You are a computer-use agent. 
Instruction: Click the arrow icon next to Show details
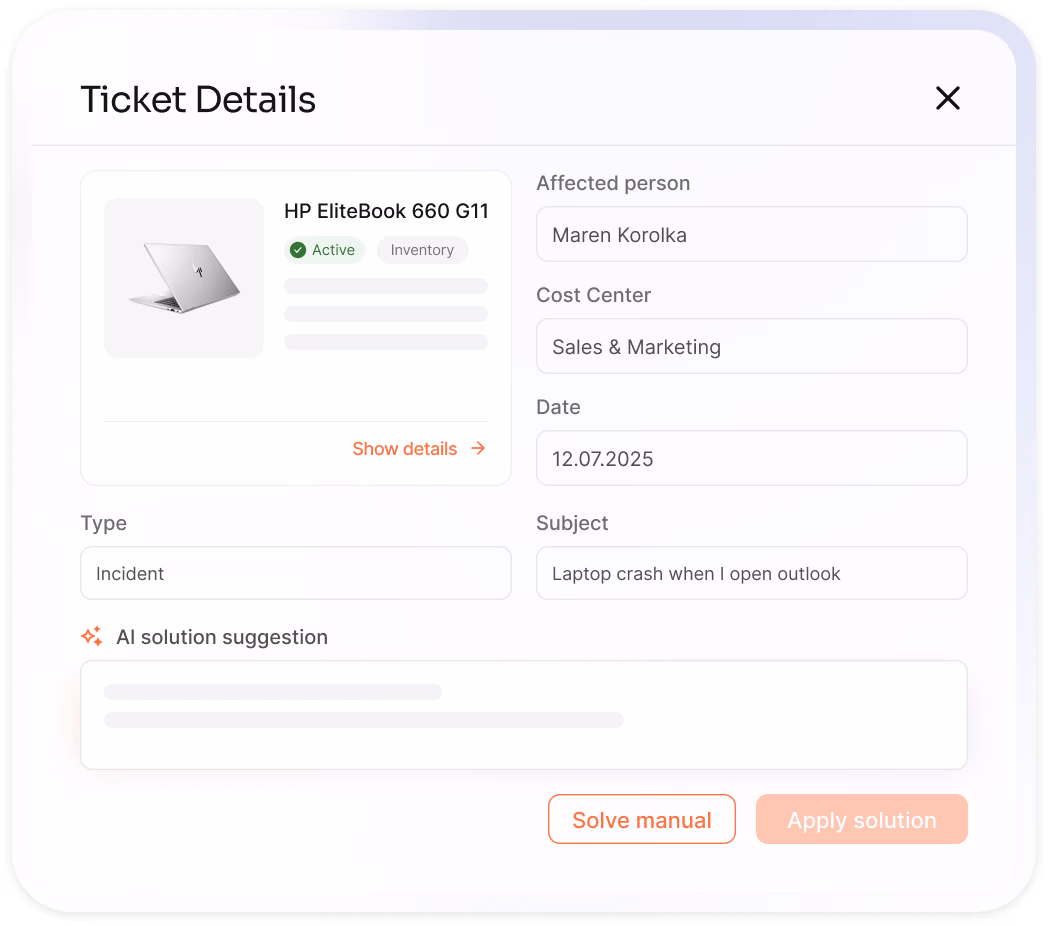[478, 448]
